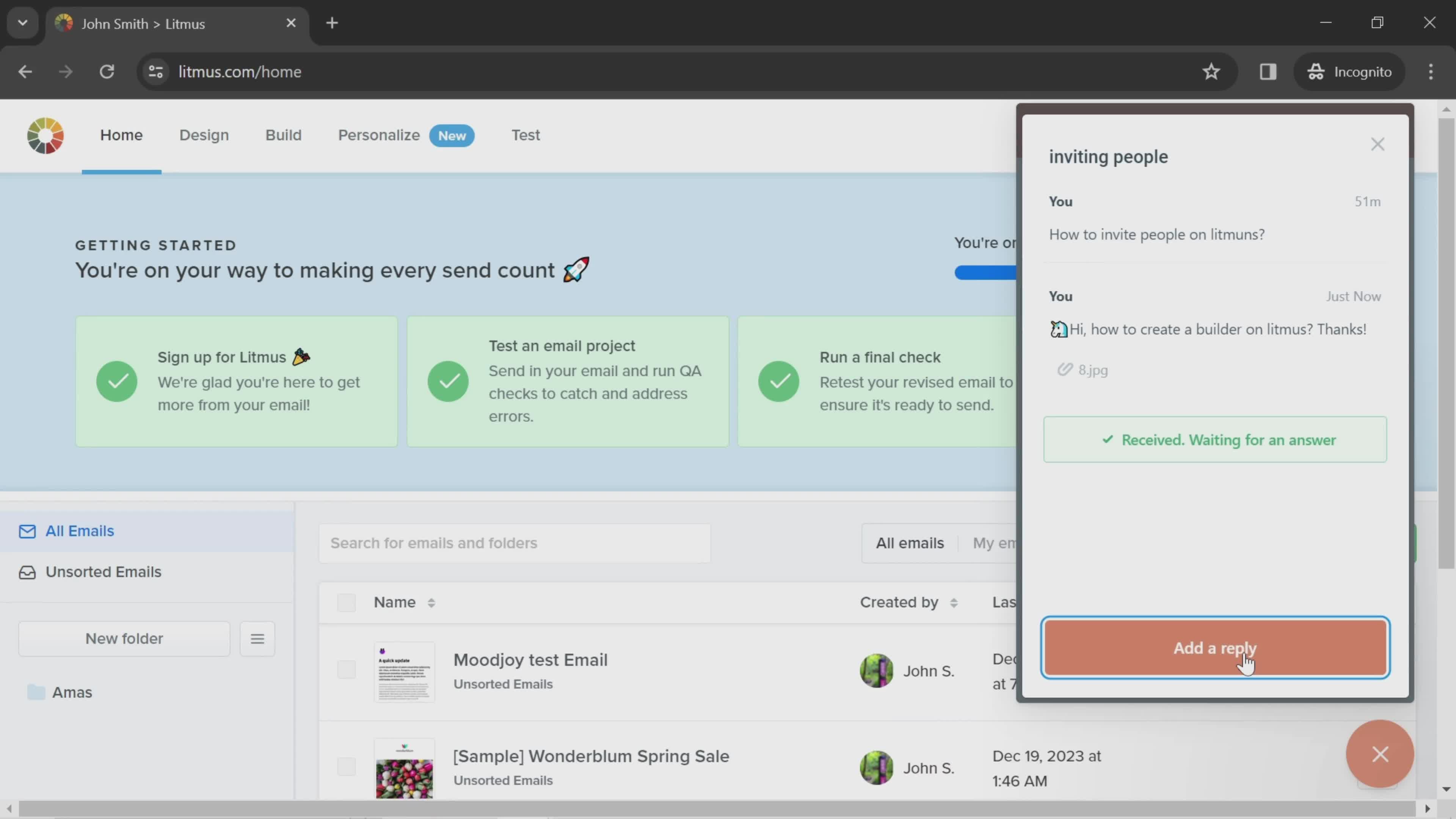Click the Received. Waiting for an answer status

pos(1215,440)
